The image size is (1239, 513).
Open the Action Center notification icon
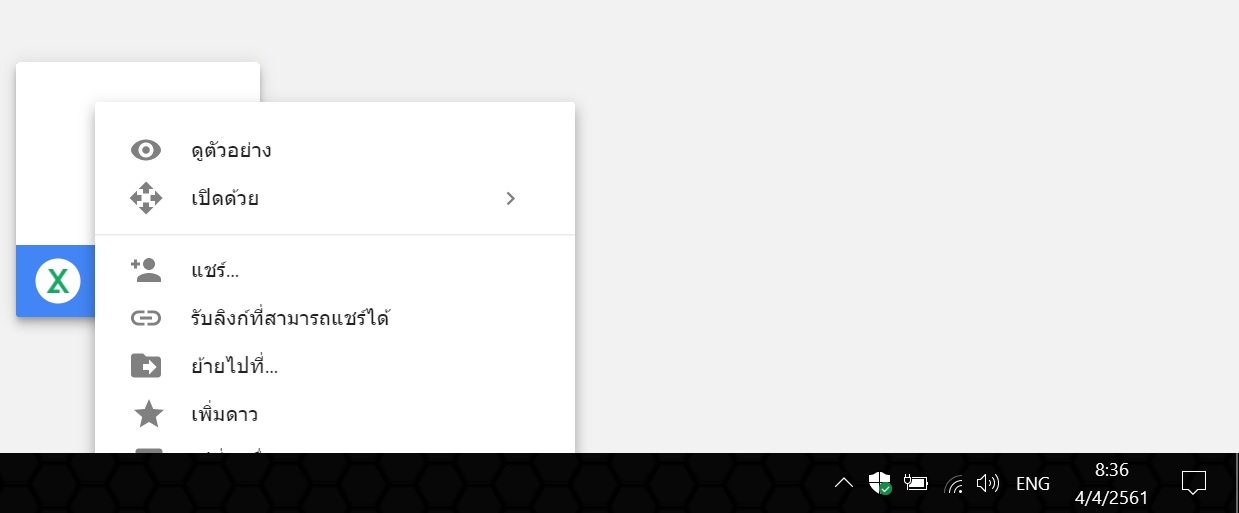(1193, 483)
